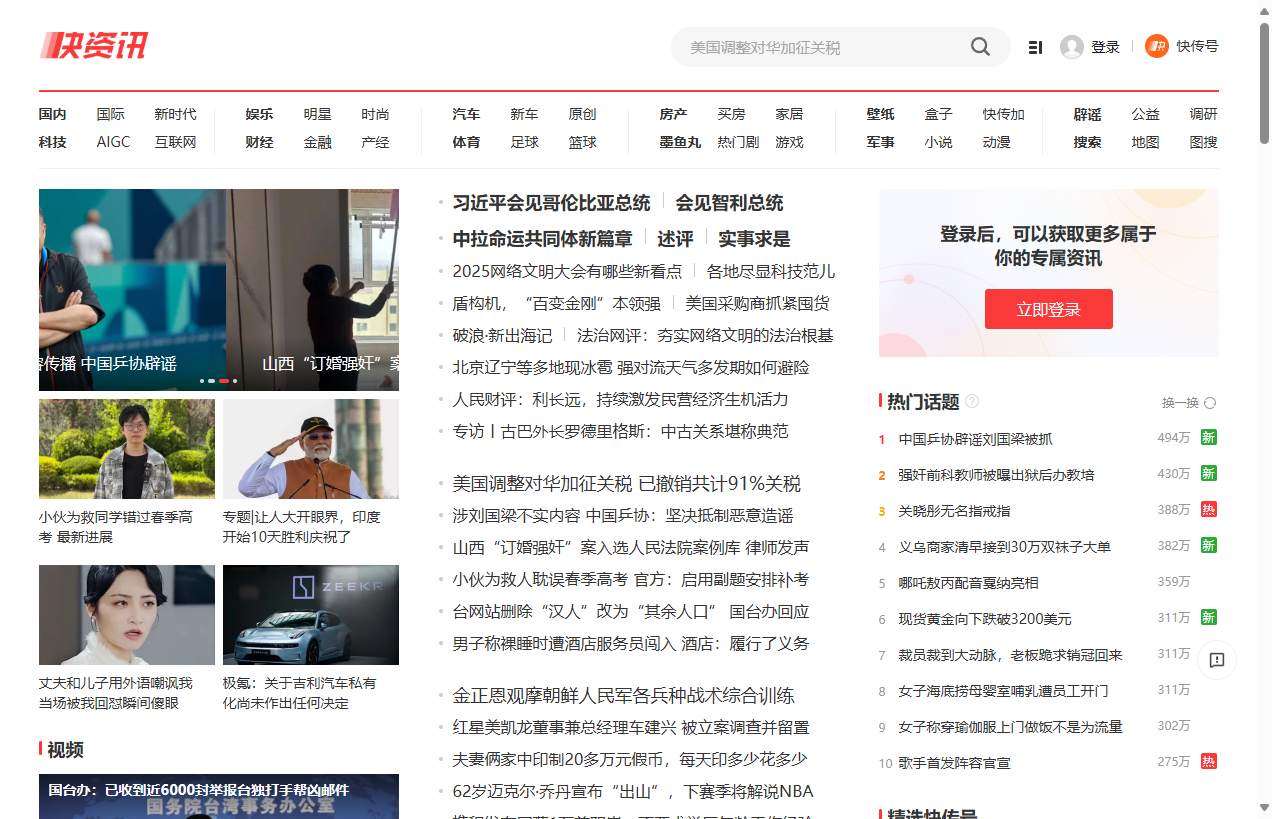Expand more hot topics via 换一换
Image resolution: width=1272 pixels, height=819 pixels.
[x=1182, y=402]
